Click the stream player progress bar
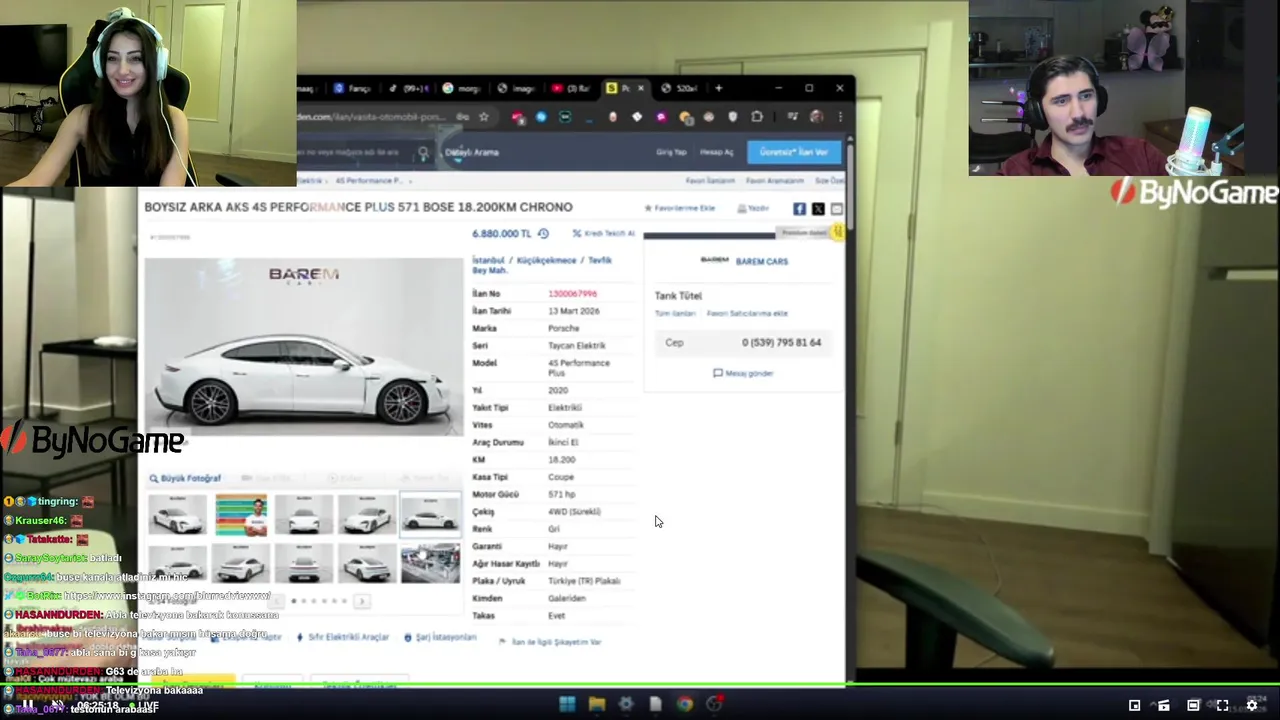1280x720 pixels. tap(640, 686)
